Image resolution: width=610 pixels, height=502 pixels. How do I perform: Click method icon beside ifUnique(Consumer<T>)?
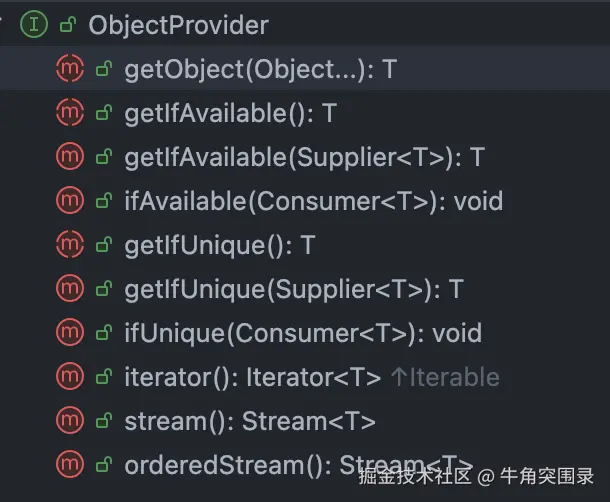point(69,333)
